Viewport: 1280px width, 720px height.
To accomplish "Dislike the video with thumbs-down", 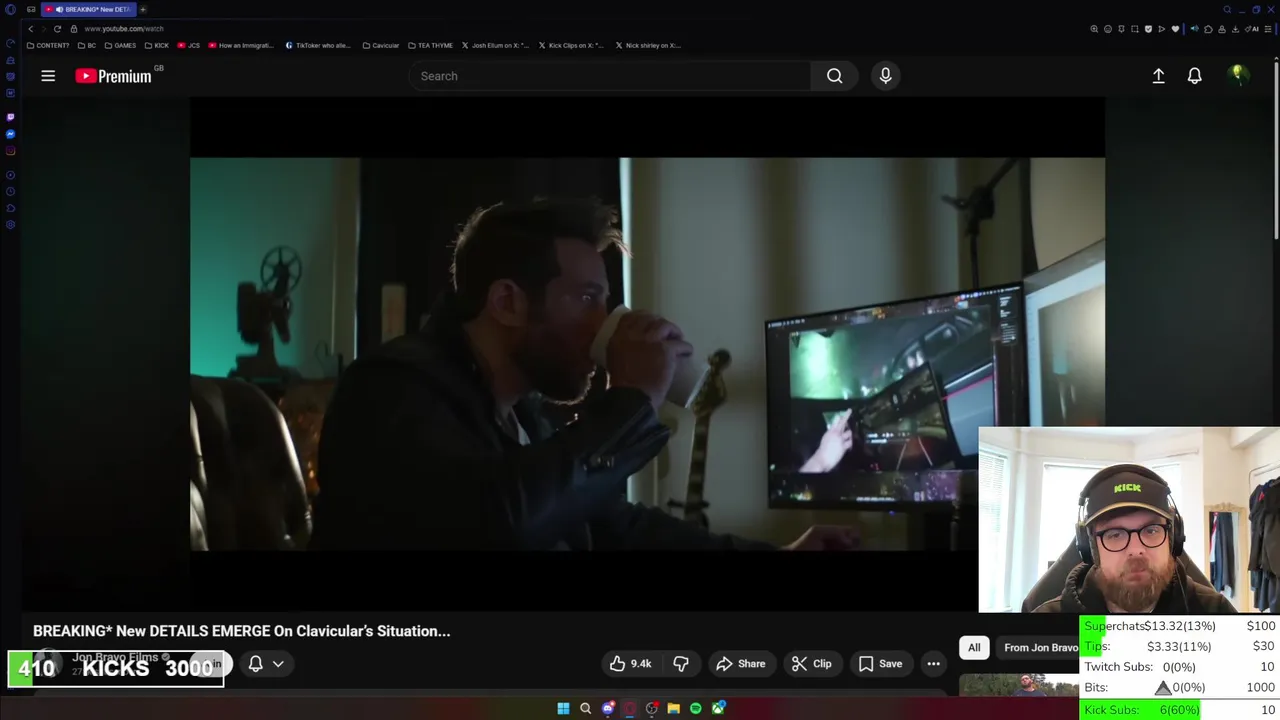I will (x=681, y=664).
